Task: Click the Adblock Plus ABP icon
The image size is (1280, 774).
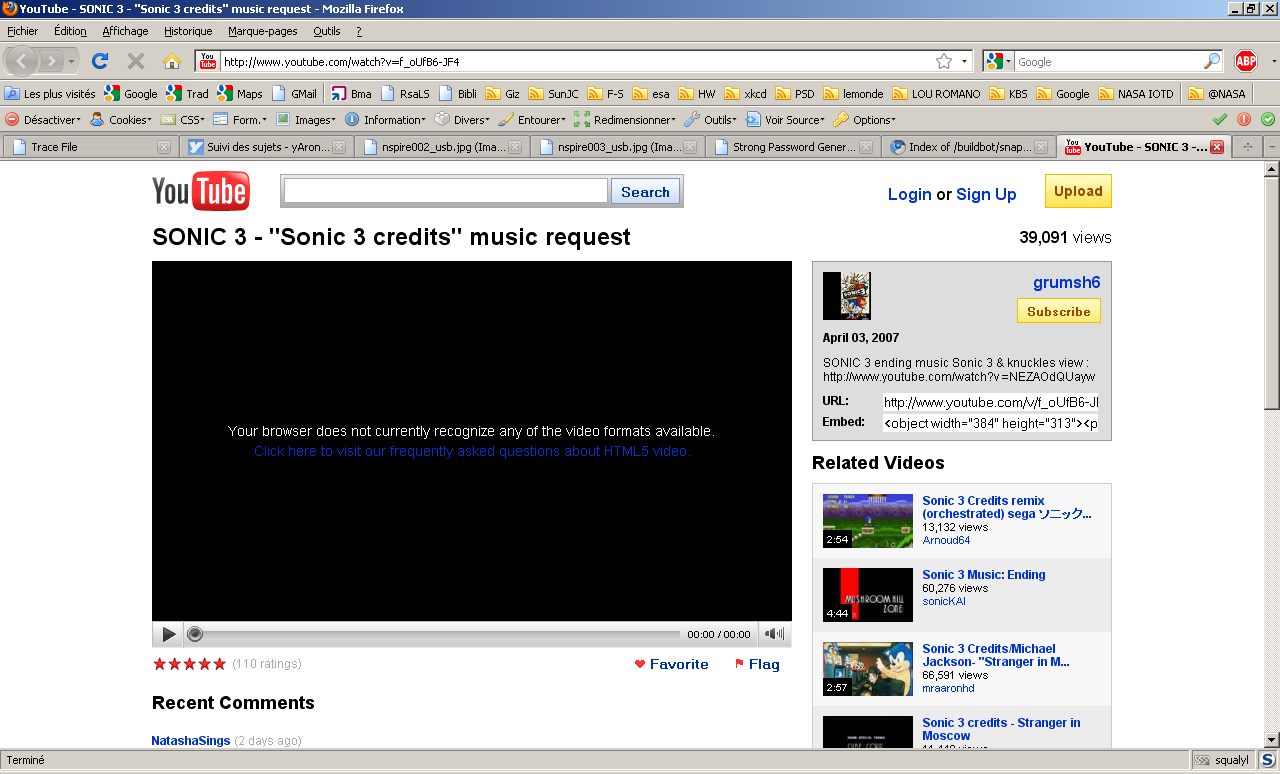Action: pyautogui.click(x=1245, y=61)
